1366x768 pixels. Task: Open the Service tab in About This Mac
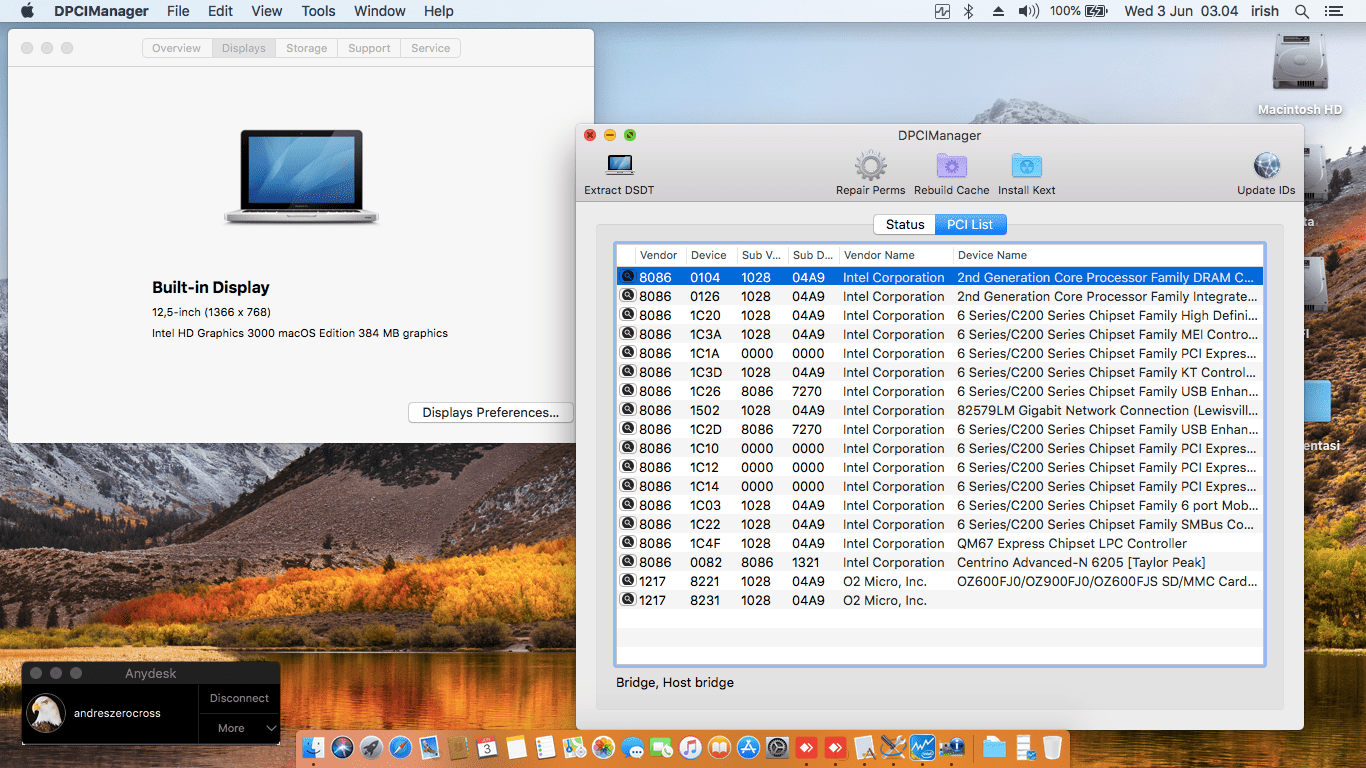[431, 48]
